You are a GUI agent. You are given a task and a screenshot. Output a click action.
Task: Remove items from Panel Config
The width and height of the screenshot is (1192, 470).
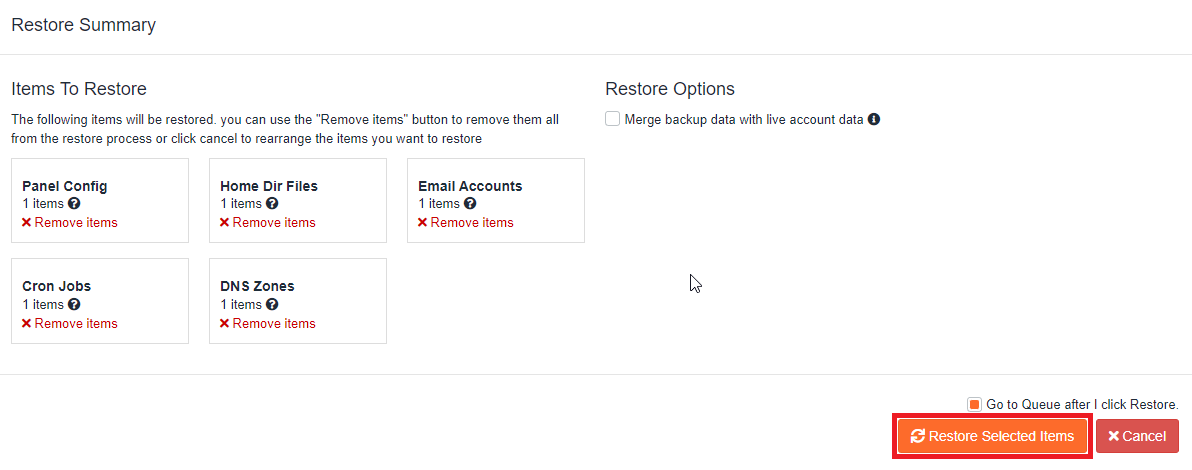pos(70,223)
